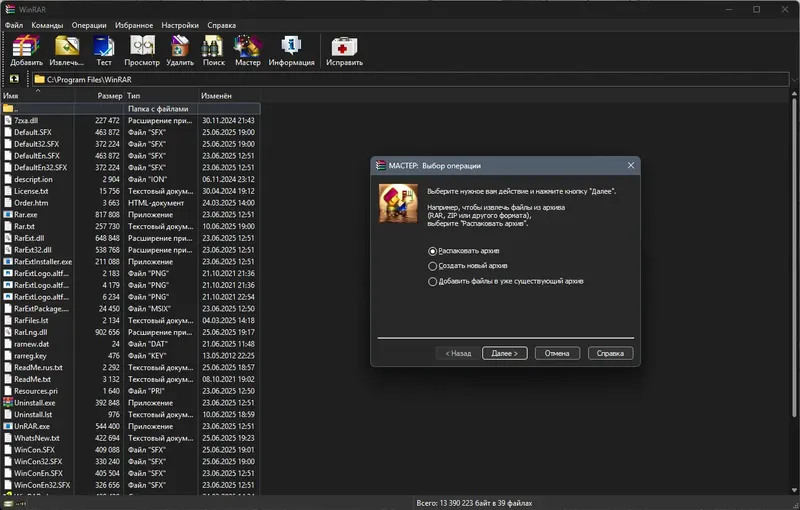Screen dimensions: 800x510
Task: Click the 7zxa.dll file icon
Action: coord(8,120)
